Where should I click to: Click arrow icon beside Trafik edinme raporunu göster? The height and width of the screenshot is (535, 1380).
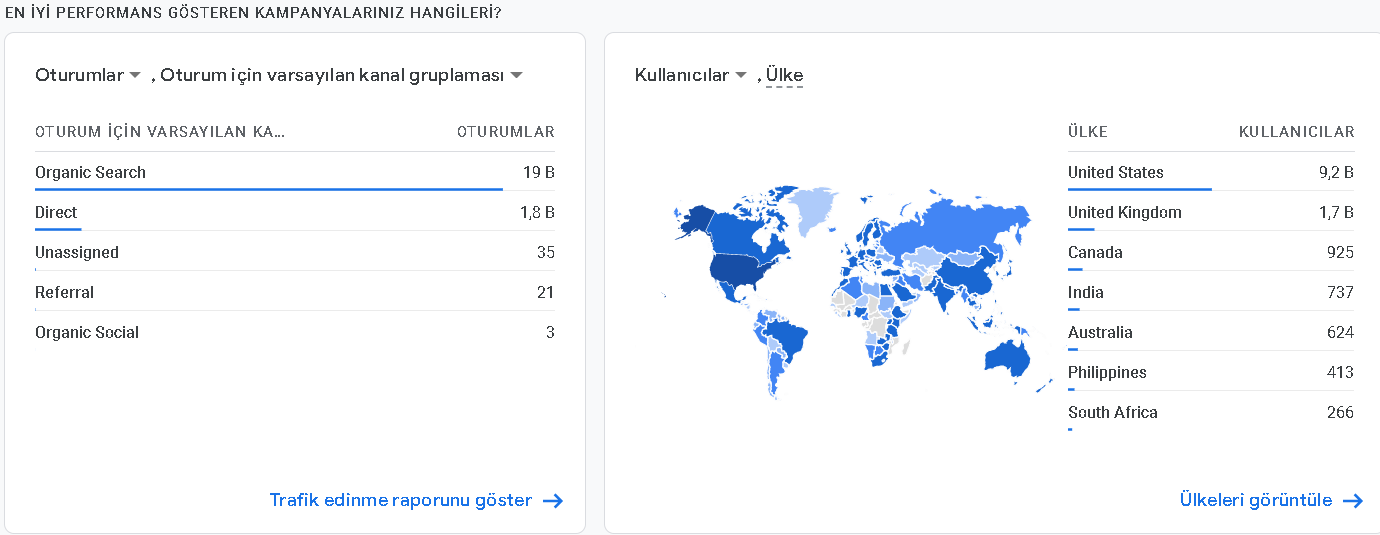click(553, 501)
